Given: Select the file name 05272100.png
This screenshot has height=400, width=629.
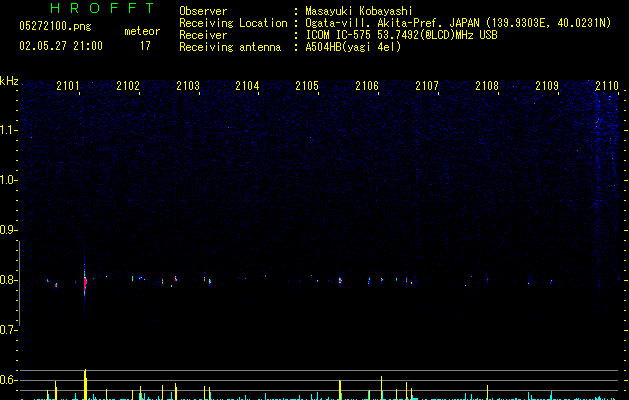Looking at the screenshot, I should pos(55,27).
